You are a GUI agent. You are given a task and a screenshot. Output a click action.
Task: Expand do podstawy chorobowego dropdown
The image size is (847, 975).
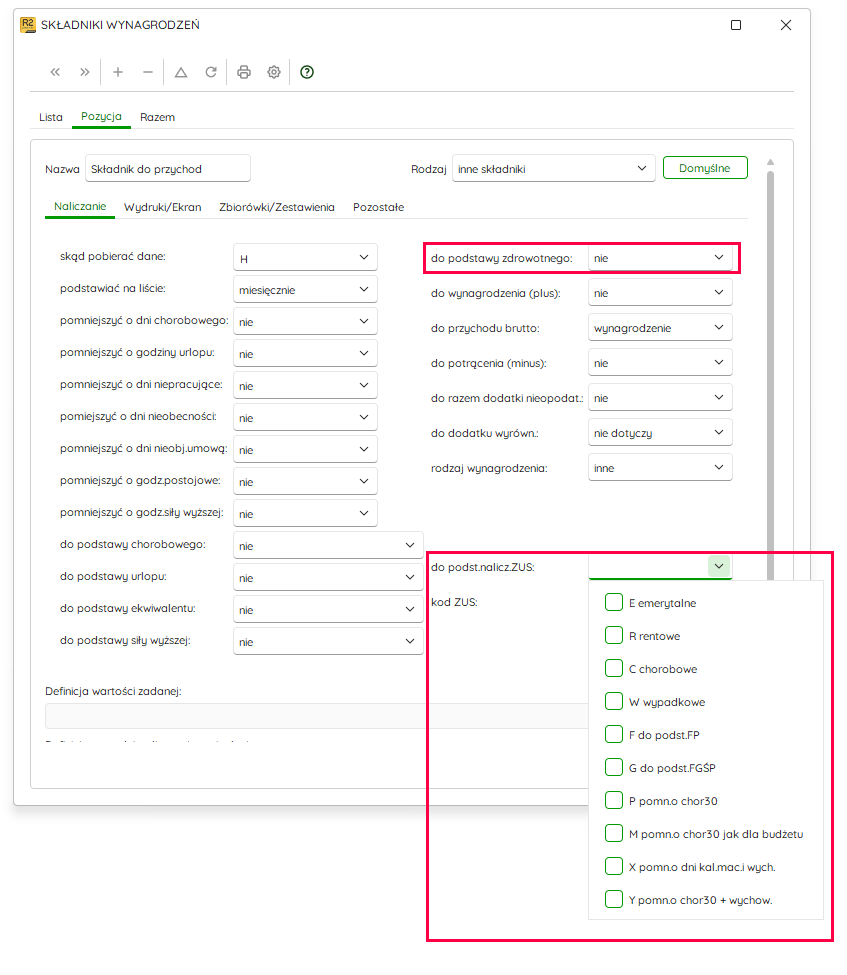click(328, 545)
